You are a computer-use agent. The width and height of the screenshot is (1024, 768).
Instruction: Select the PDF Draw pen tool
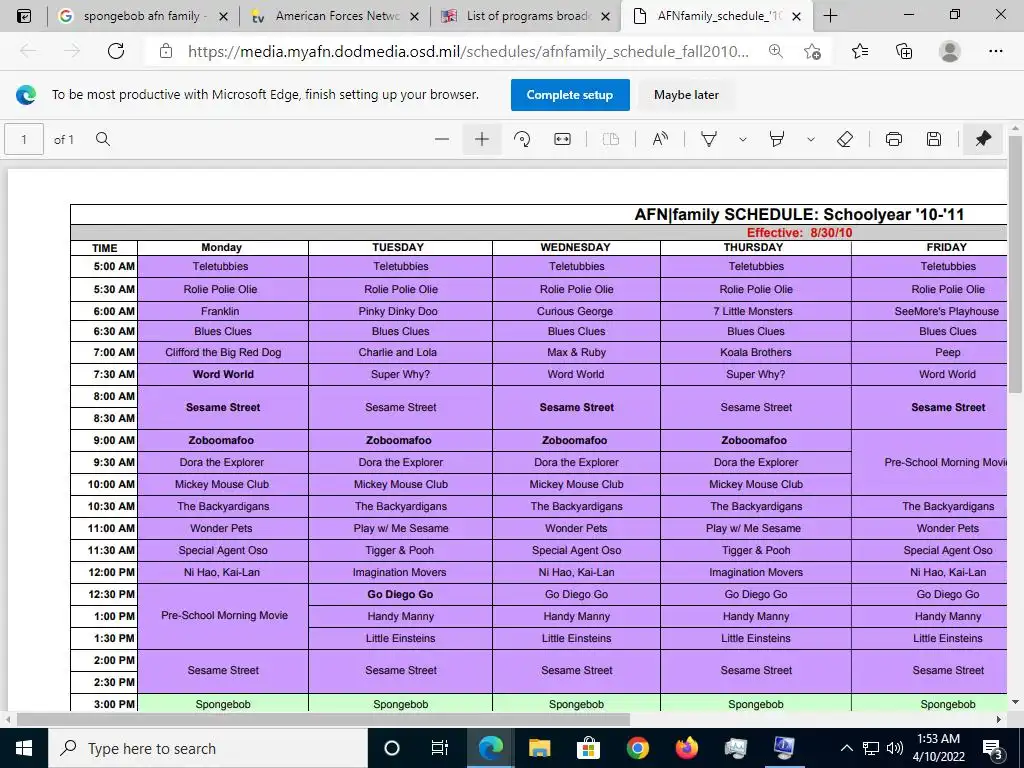click(x=709, y=139)
